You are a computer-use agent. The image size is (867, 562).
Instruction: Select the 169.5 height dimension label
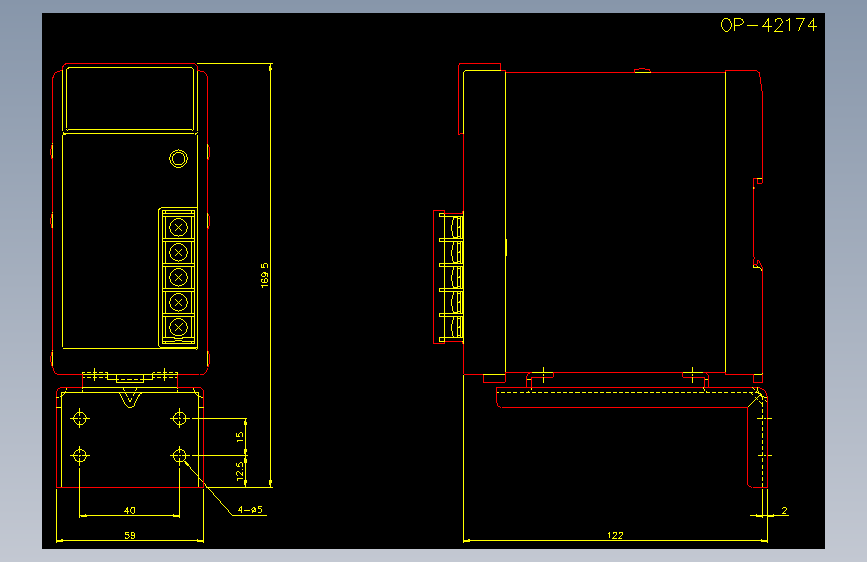coord(265,275)
